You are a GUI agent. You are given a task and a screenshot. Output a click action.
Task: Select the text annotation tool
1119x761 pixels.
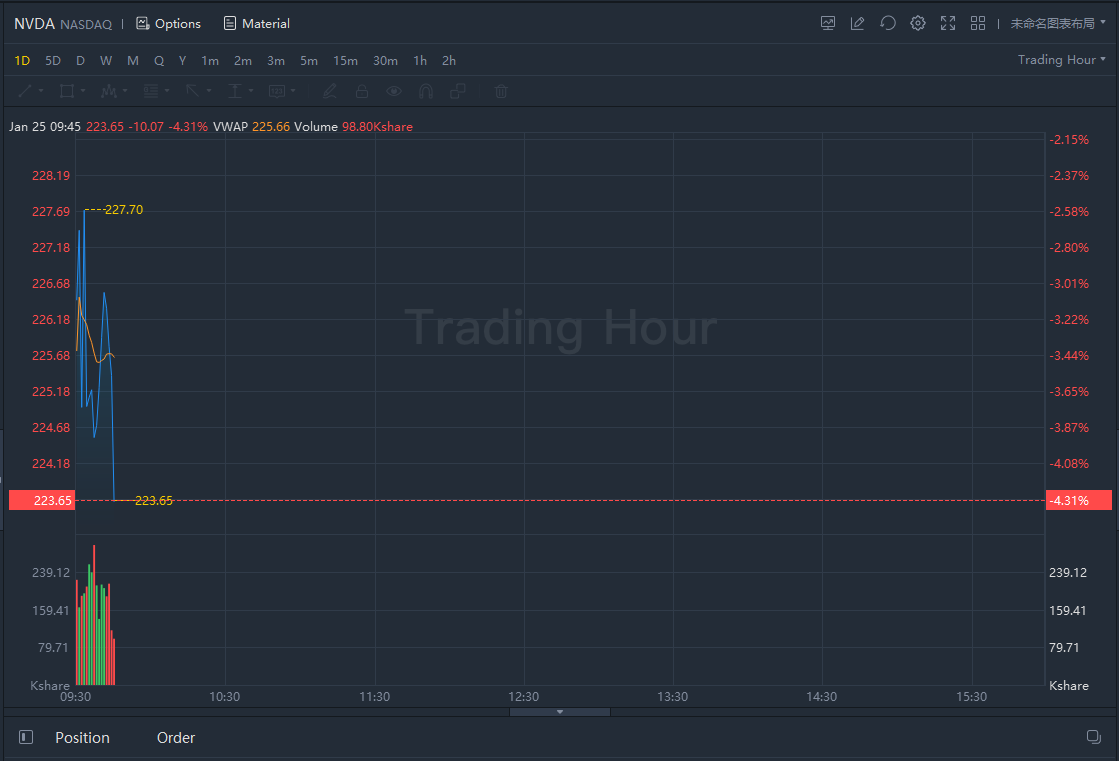[x=235, y=91]
